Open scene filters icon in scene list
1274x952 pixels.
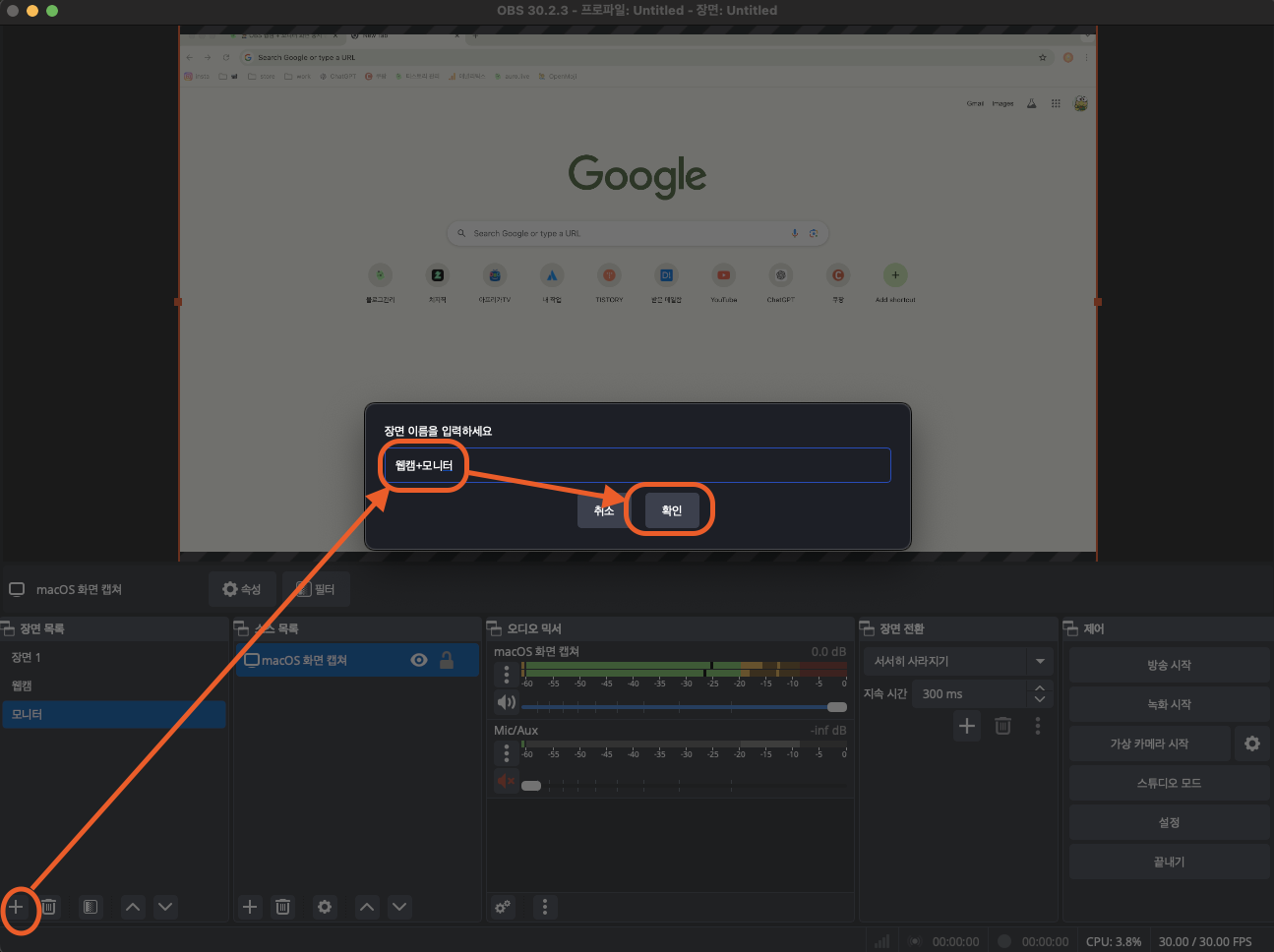pos(91,907)
